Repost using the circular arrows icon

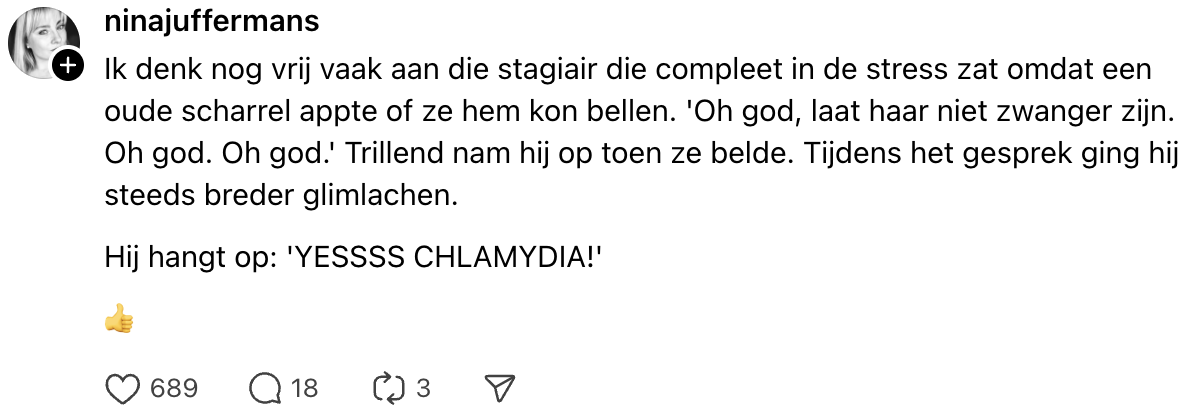(385, 388)
